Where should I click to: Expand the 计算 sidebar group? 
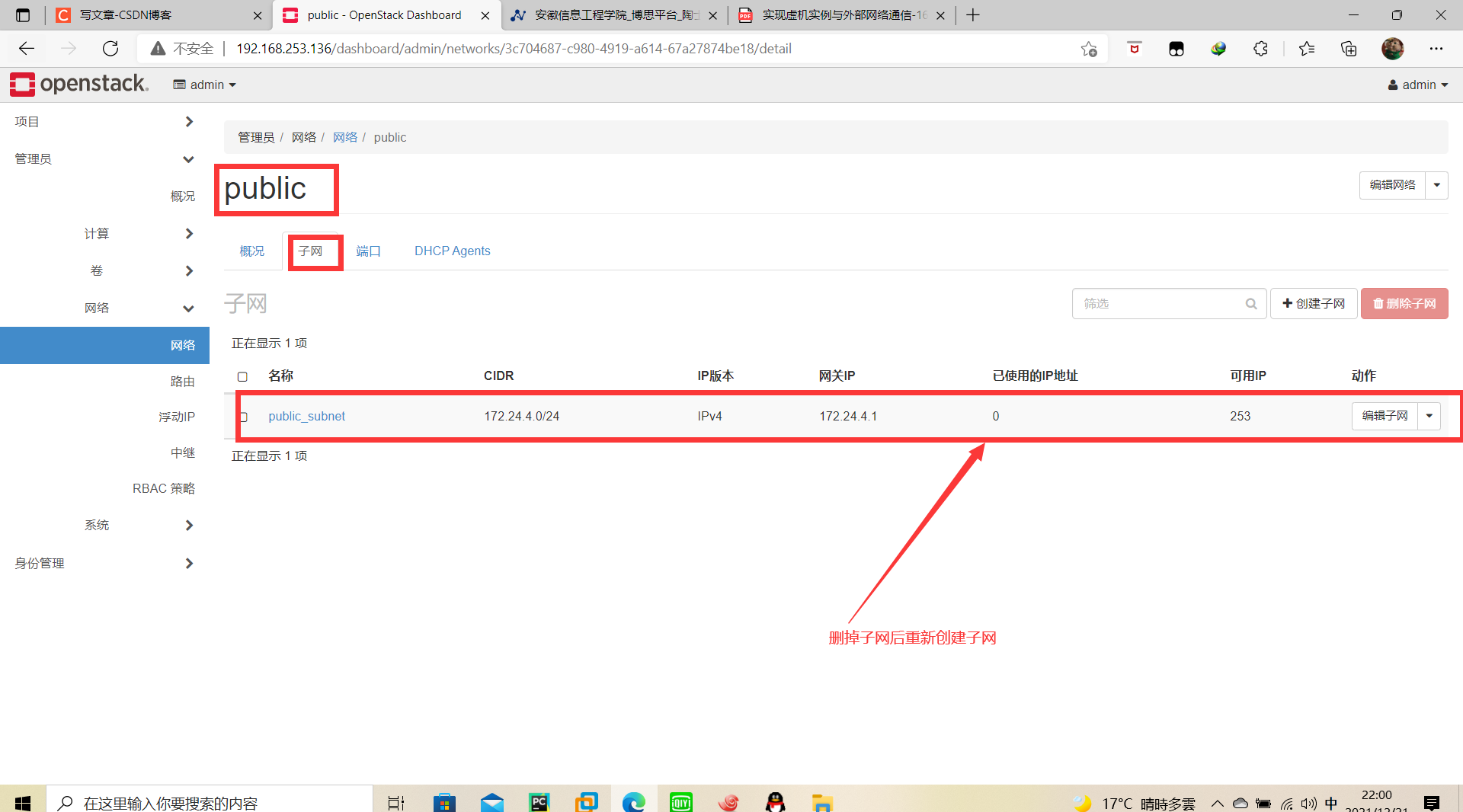click(104, 234)
